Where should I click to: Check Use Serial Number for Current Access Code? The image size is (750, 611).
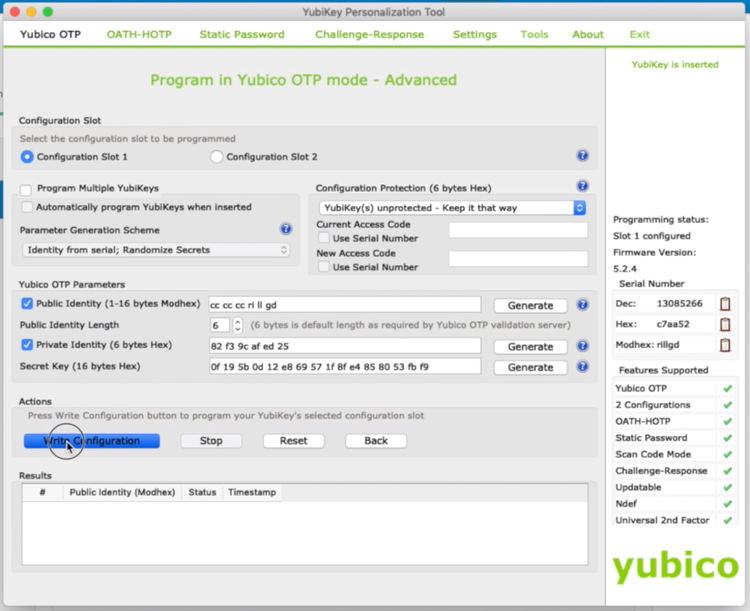click(x=324, y=238)
